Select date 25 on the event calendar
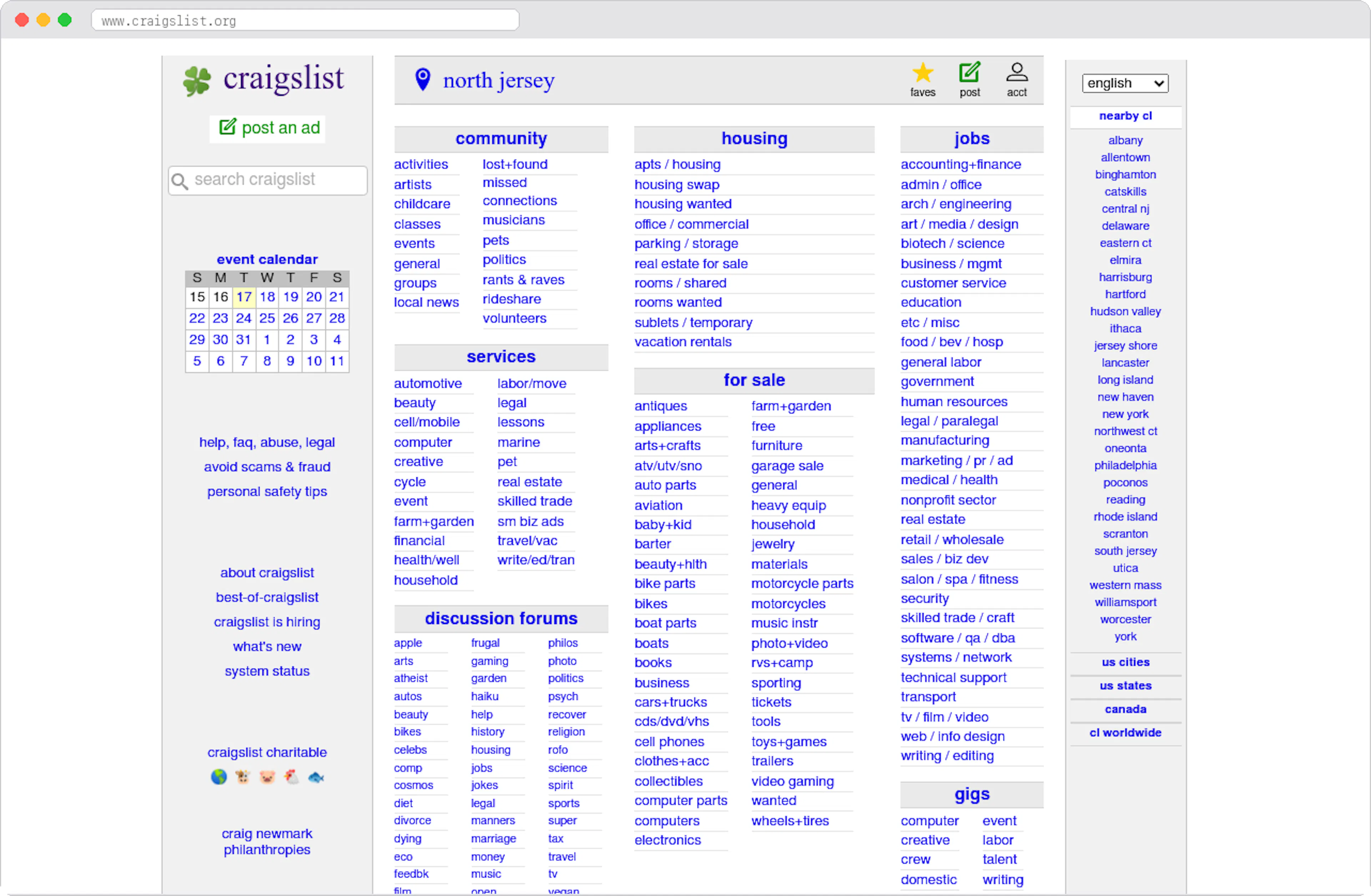The image size is (1371, 896). coord(267,318)
